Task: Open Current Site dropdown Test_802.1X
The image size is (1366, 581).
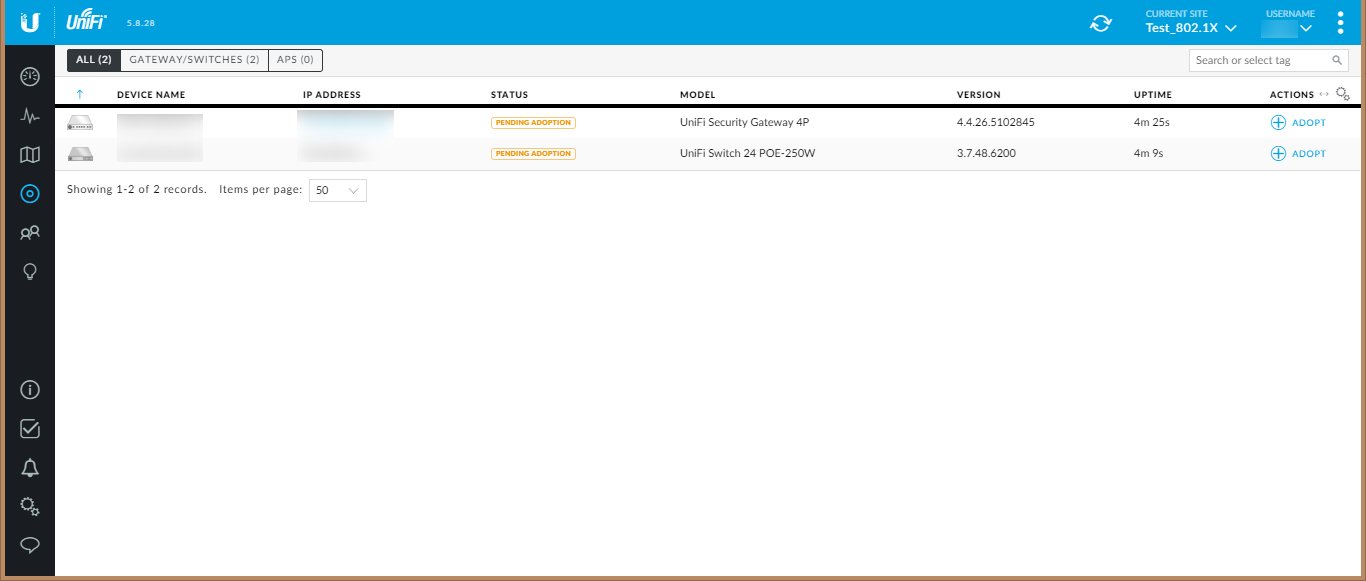Action: (x=1191, y=28)
